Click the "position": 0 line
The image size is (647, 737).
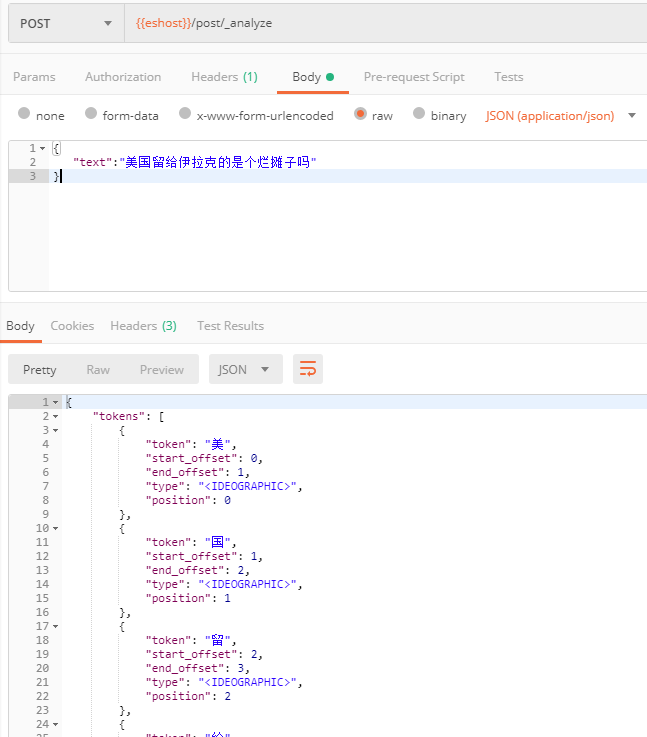188,500
